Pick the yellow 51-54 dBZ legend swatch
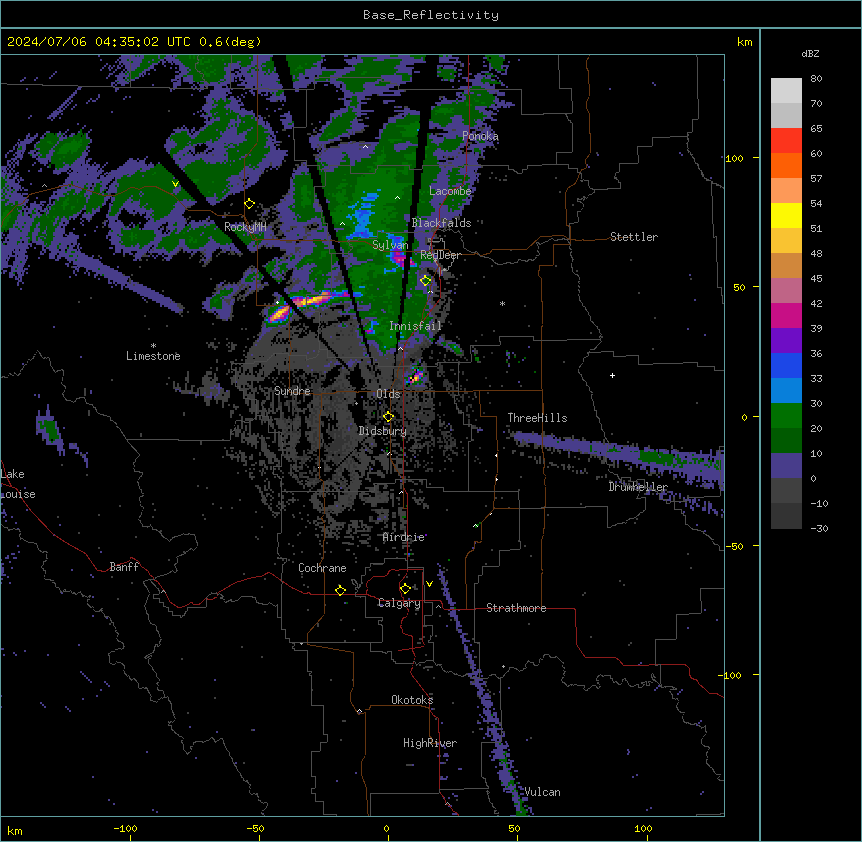The width and height of the screenshot is (862, 842). point(786,215)
